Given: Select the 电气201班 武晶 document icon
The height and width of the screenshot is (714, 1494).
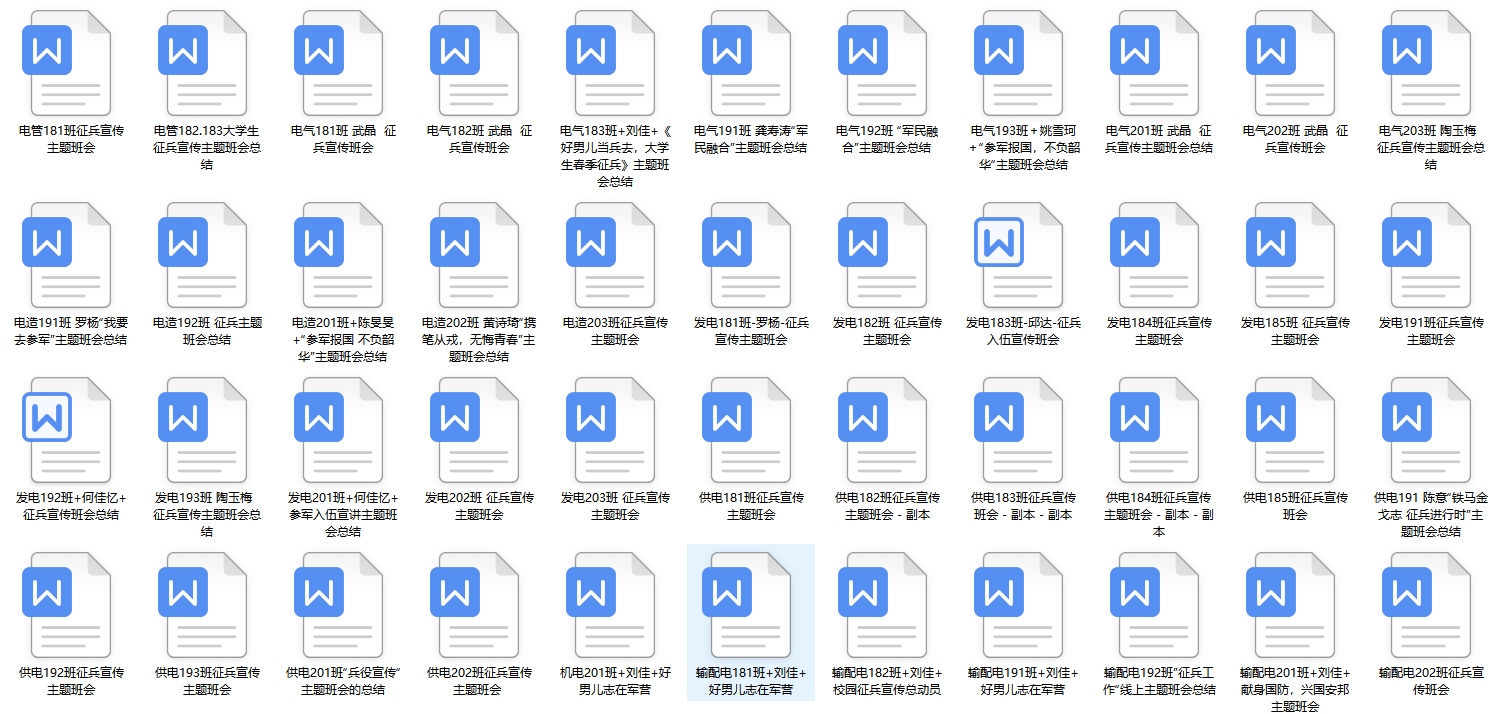Looking at the screenshot, I should point(1154,63).
